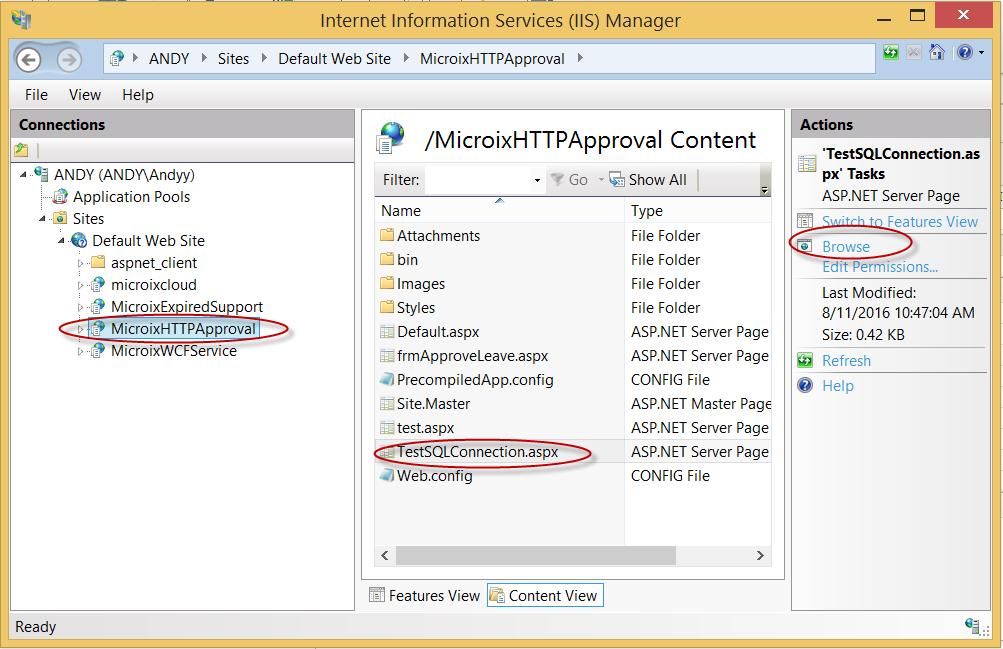Click the horizontal scrollbar right arrow
This screenshot has height=649, width=1003.
(x=760, y=556)
